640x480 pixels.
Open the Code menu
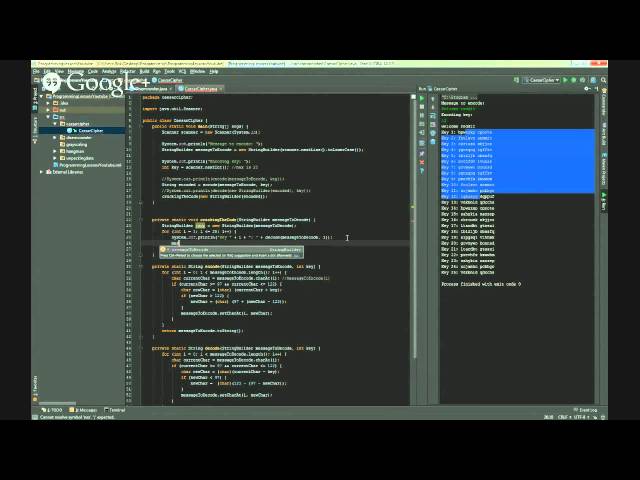(93, 71)
